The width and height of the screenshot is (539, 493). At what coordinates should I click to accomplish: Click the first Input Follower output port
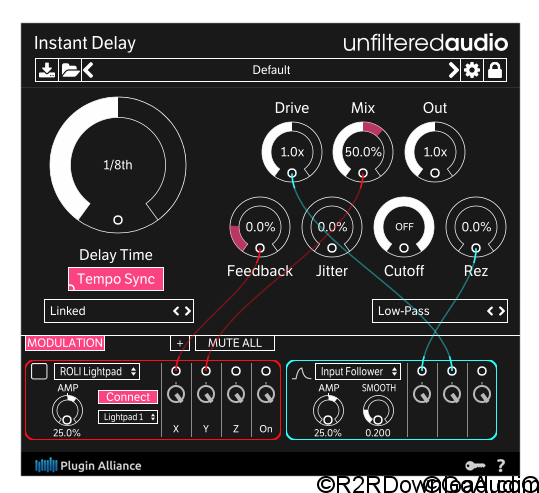422,371
